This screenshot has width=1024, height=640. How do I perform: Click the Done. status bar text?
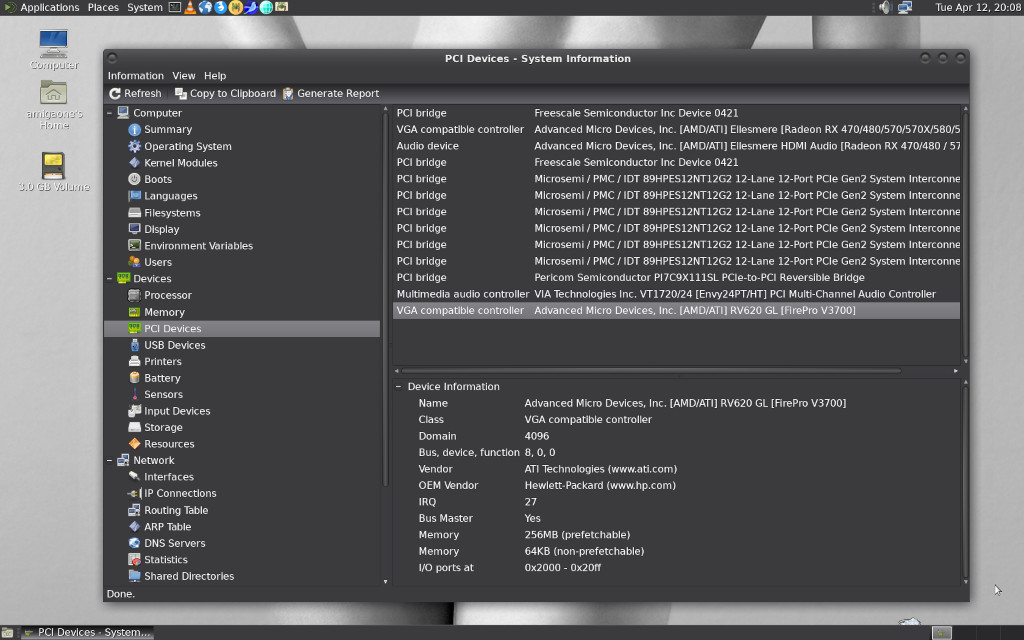pos(121,594)
